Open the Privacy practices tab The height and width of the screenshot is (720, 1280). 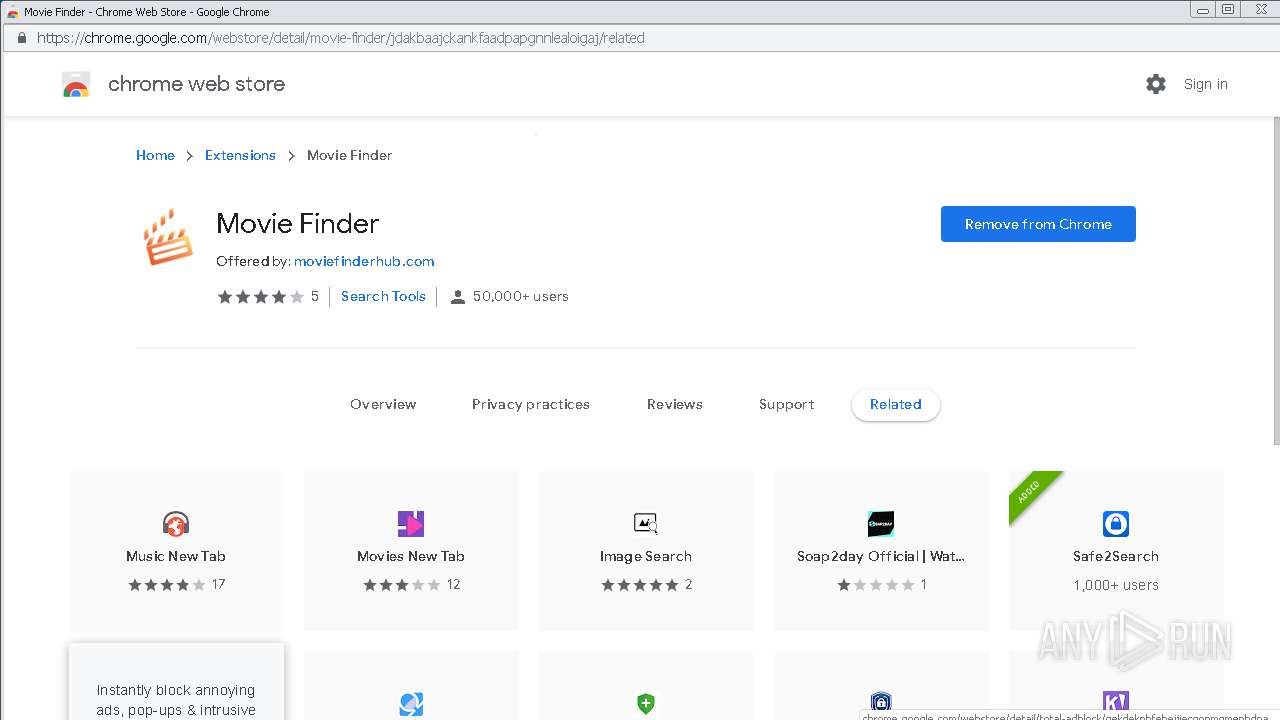point(531,405)
